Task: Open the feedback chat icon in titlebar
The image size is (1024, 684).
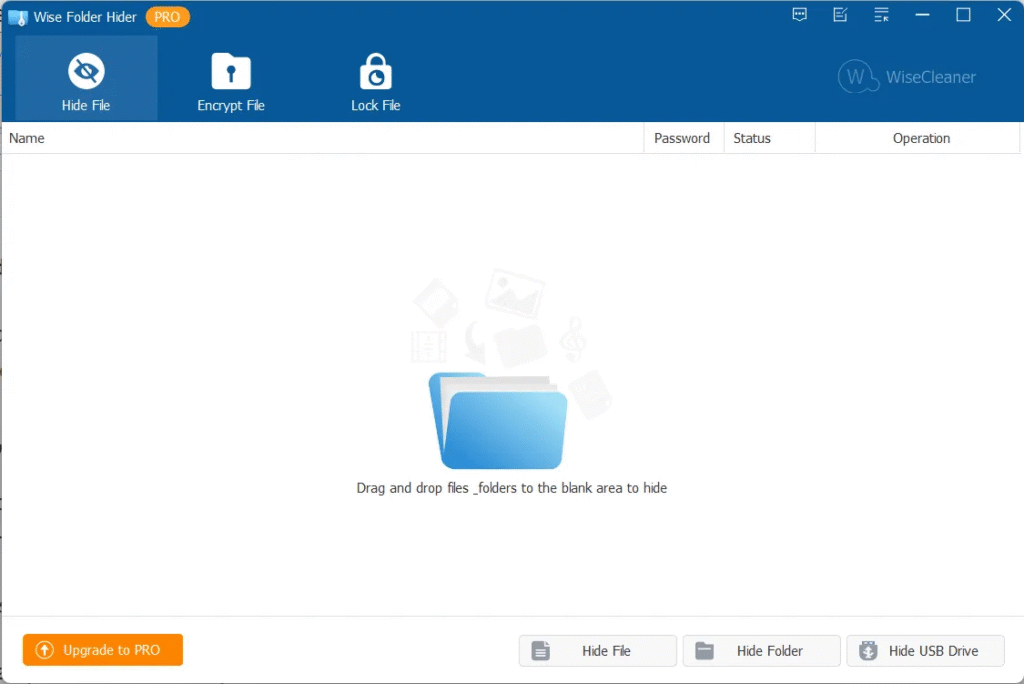Action: pos(799,15)
